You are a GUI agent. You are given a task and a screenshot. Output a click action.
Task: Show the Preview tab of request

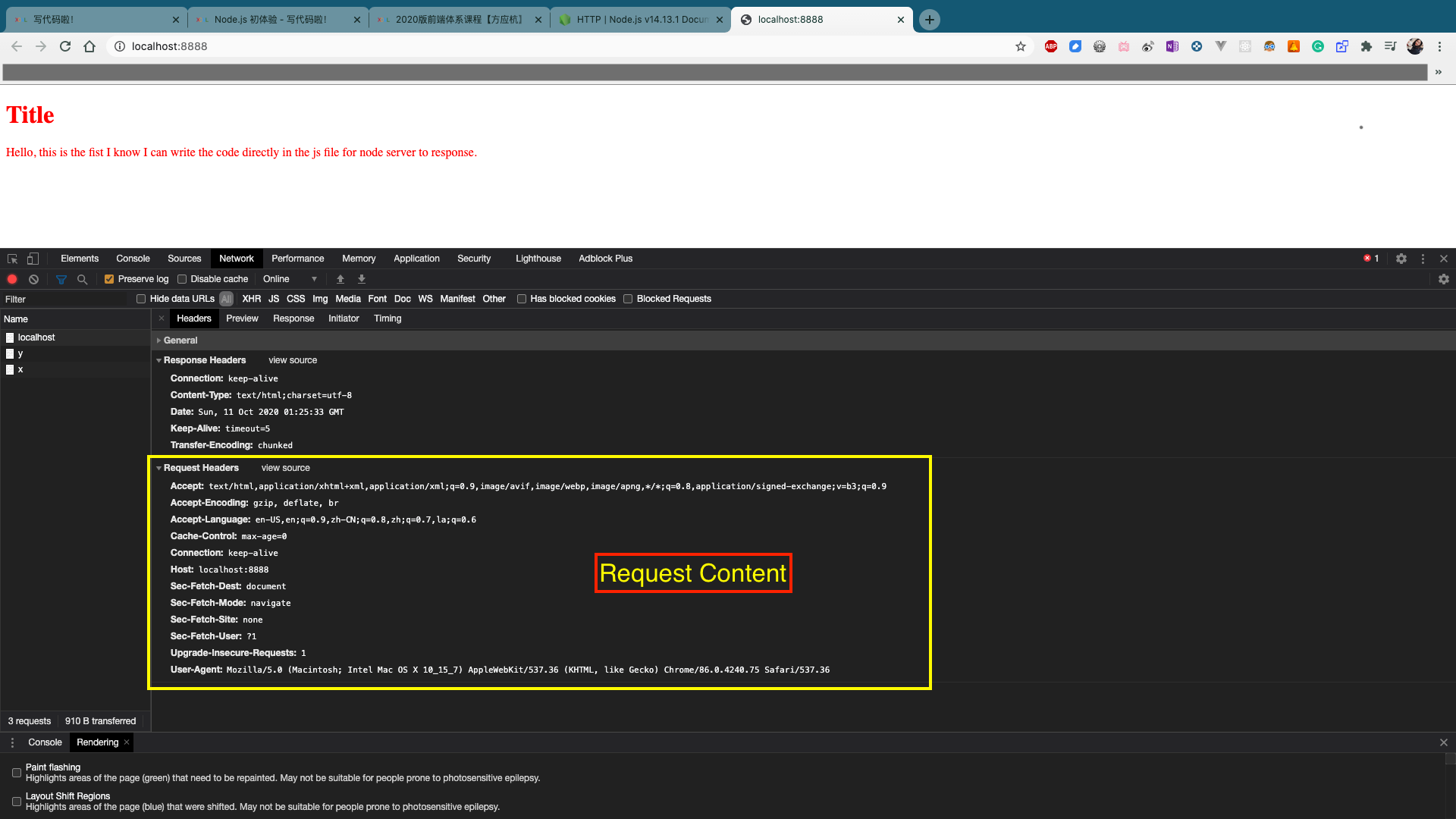click(242, 318)
